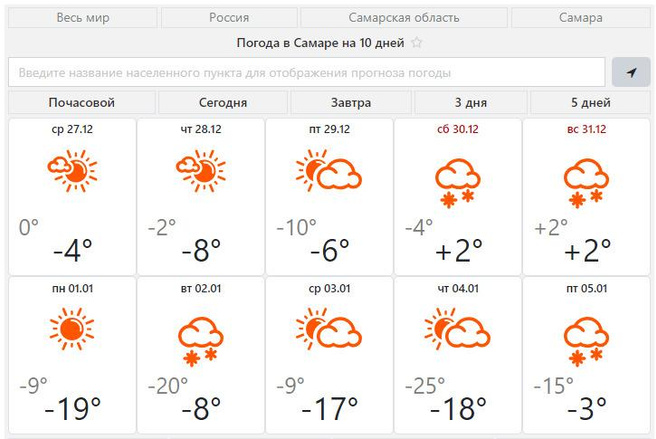
Task: Open the Весь мир breadcrumb link
Action: tap(82, 18)
